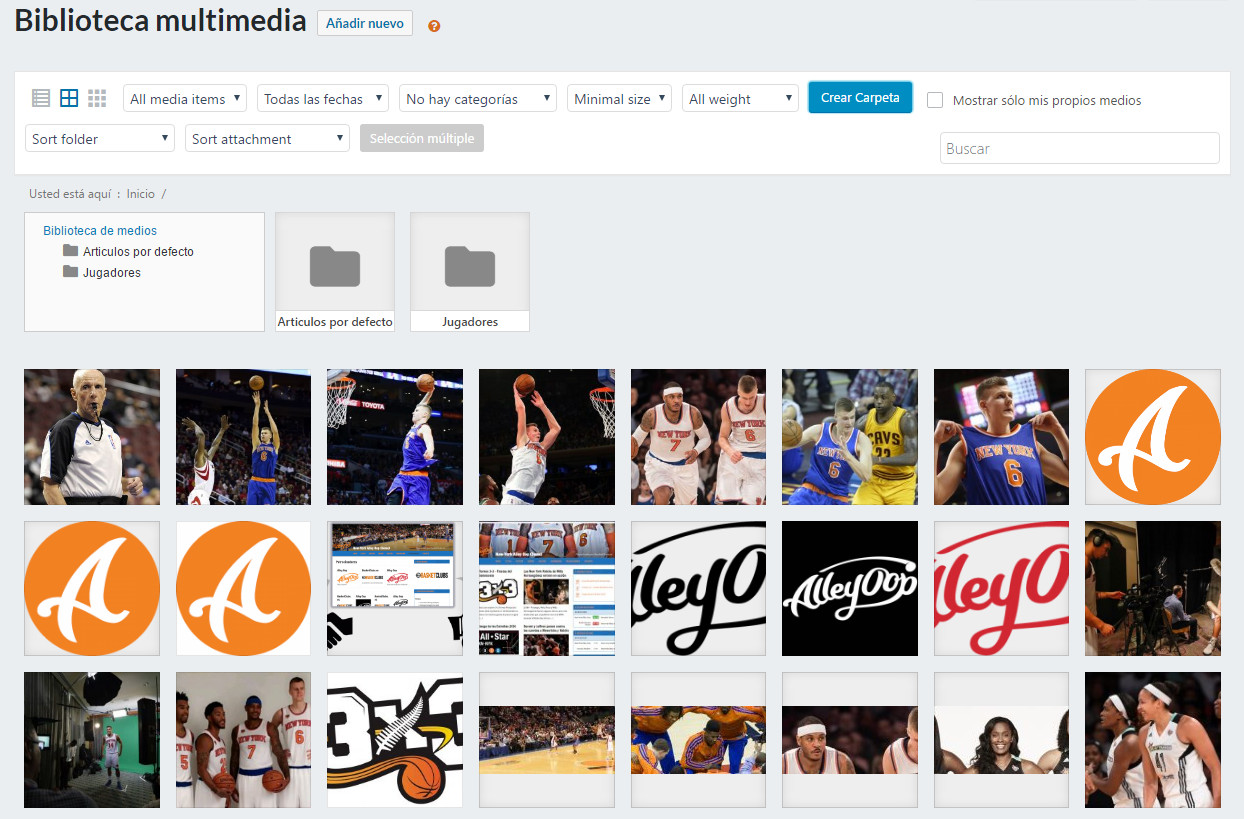This screenshot has width=1244, height=819.
Task: Select website screenshot thumbnail showing All-Star
Action: 547,588
